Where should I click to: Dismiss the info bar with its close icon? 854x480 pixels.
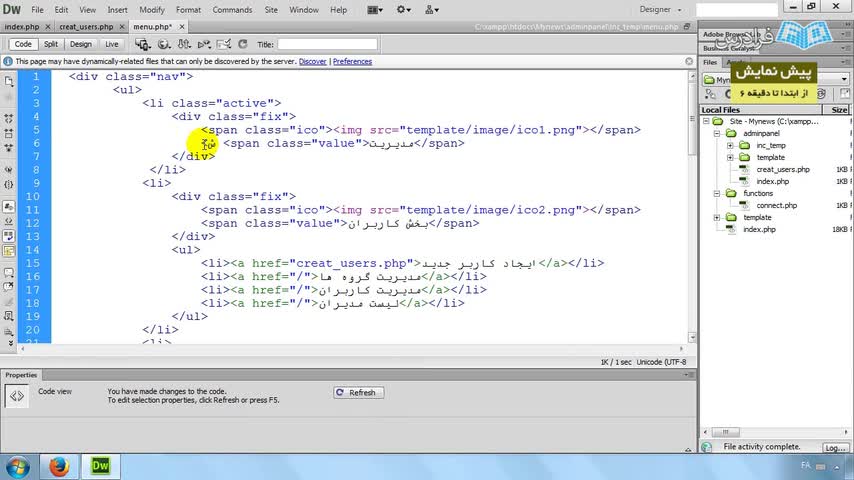tap(689, 61)
